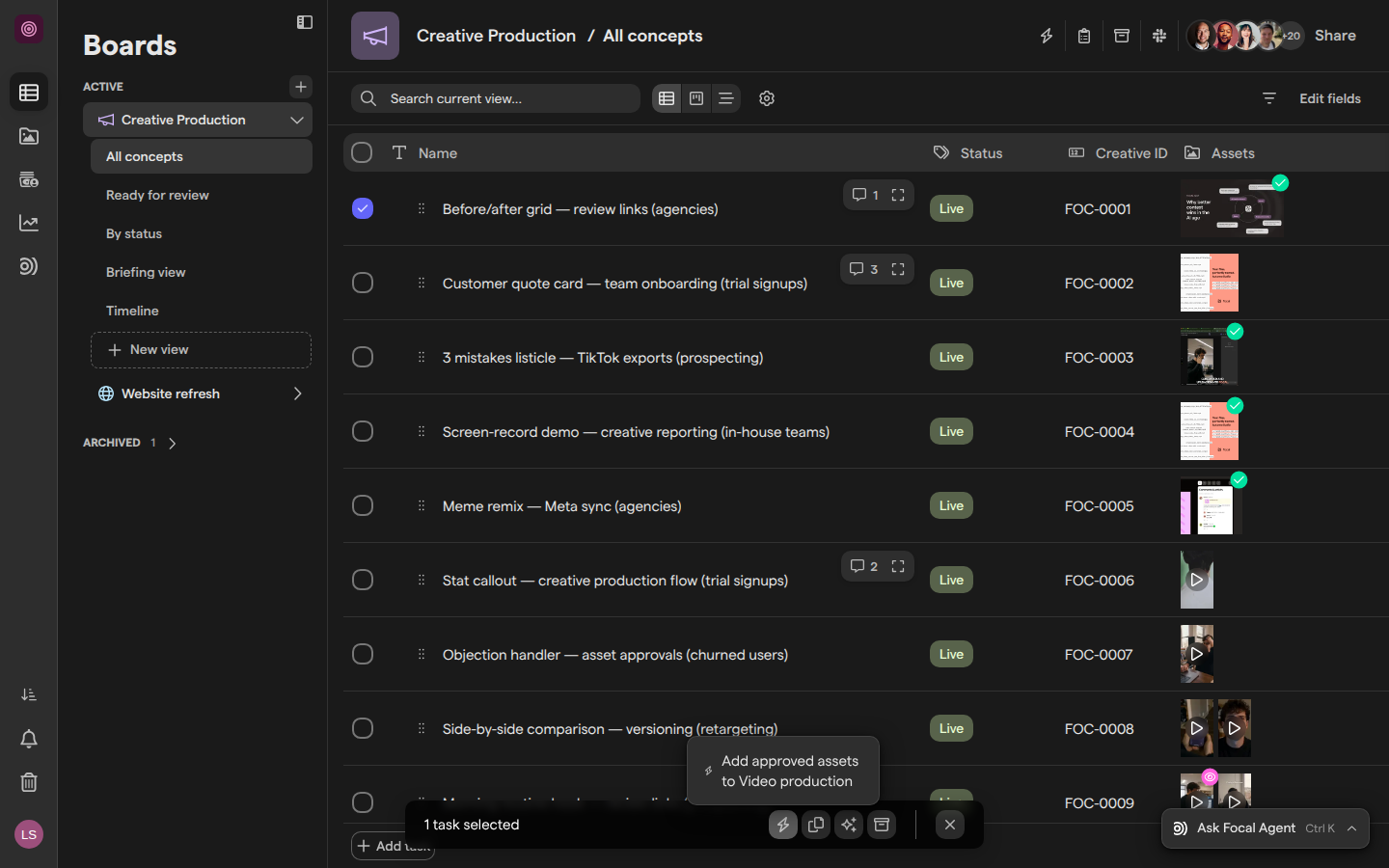Image resolution: width=1389 pixels, height=868 pixels.
Task: Expand the Ask Focal Agent panel chevron
Action: [1352, 828]
